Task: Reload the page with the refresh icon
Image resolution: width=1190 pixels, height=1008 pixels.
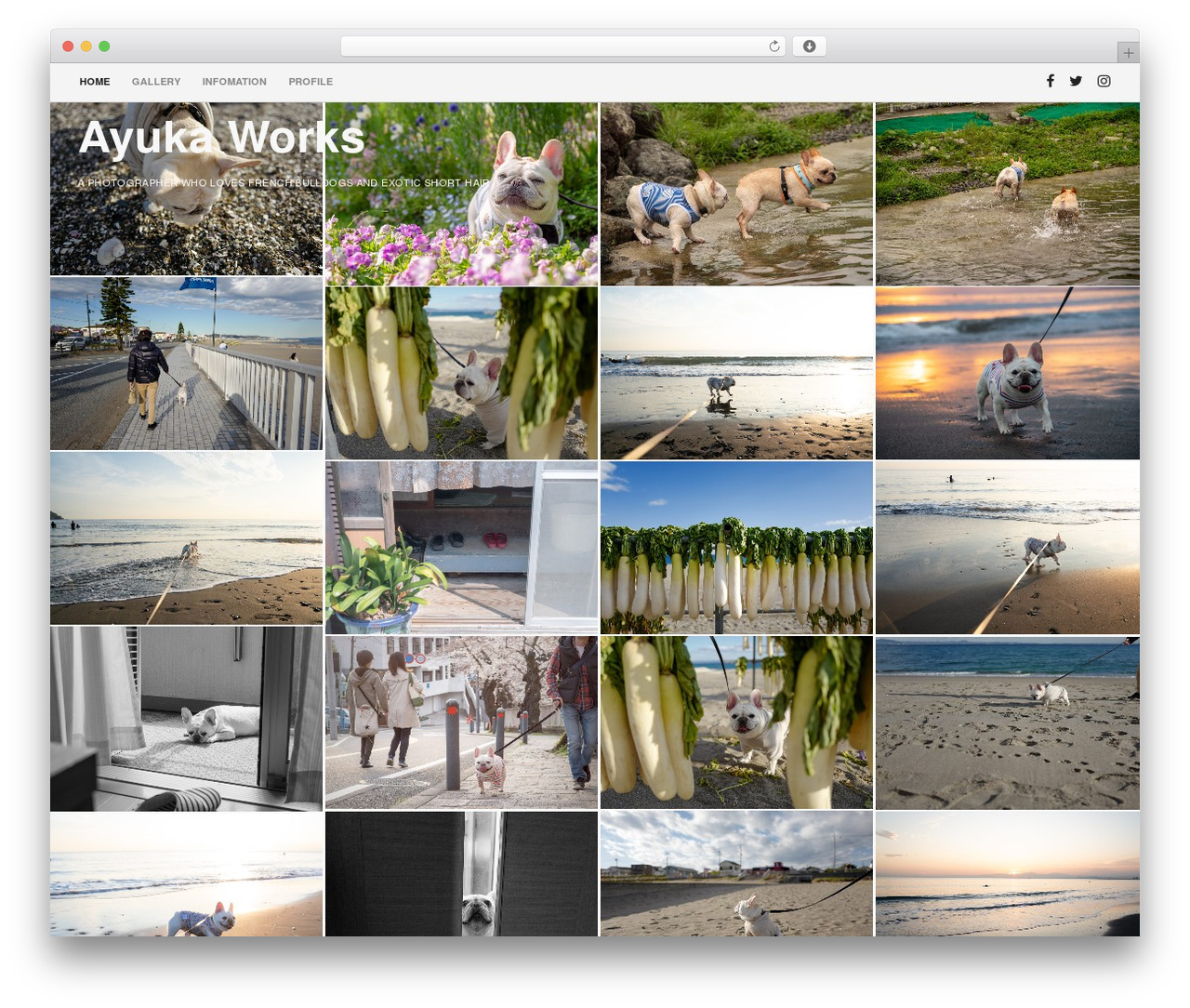Action: click(774, 46)
